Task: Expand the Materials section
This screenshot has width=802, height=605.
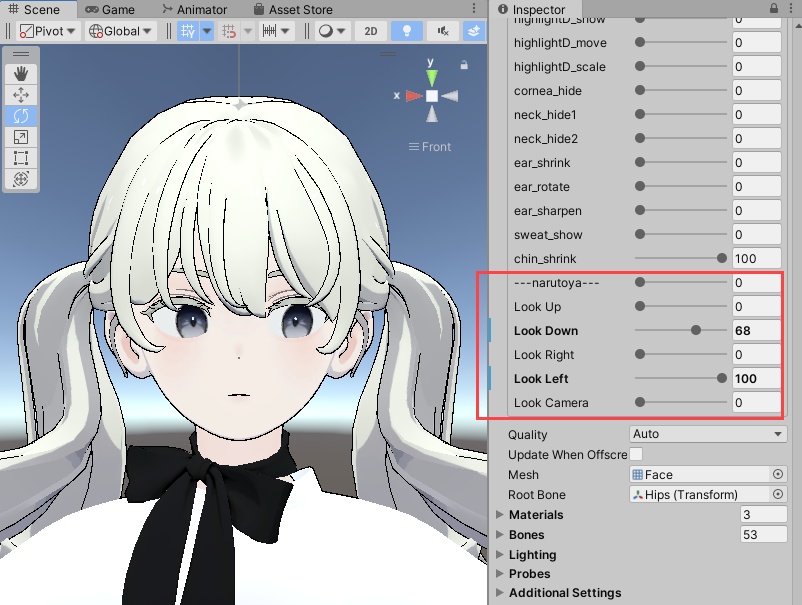Action: pyautogui.click(x=500, y=514)
